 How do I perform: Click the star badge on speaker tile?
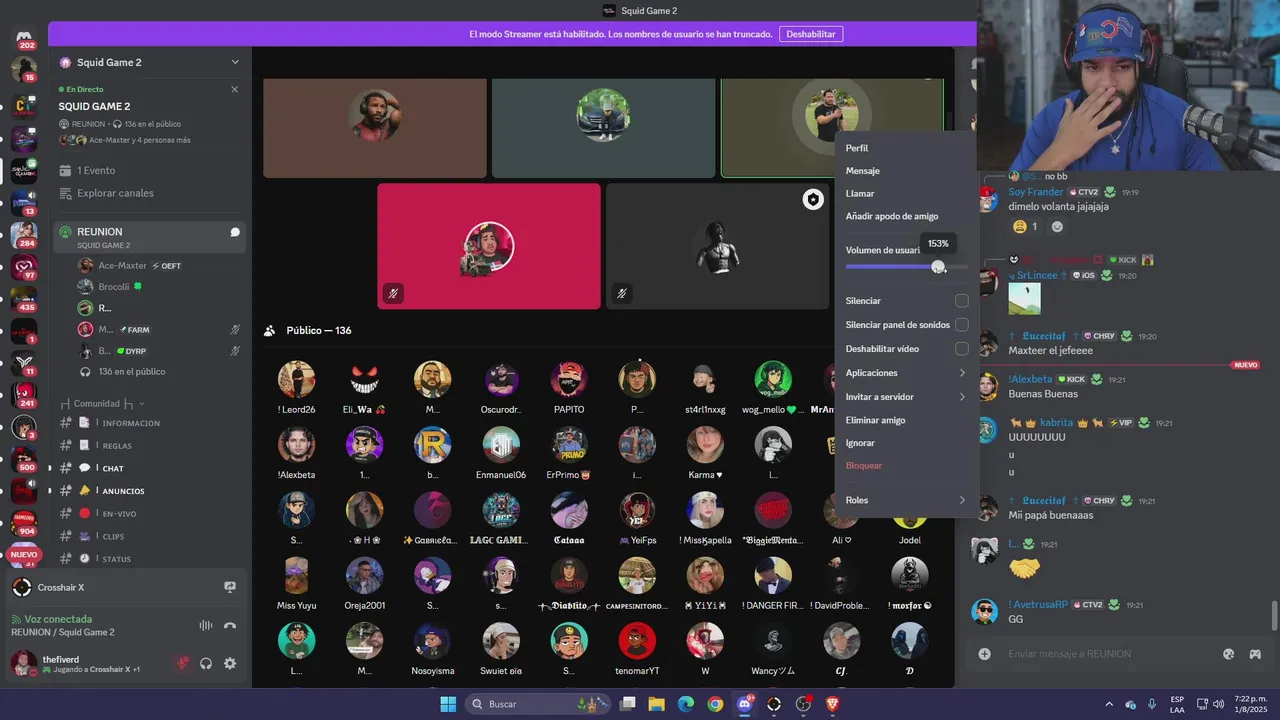pyautogui.click(x=813, y=200)
